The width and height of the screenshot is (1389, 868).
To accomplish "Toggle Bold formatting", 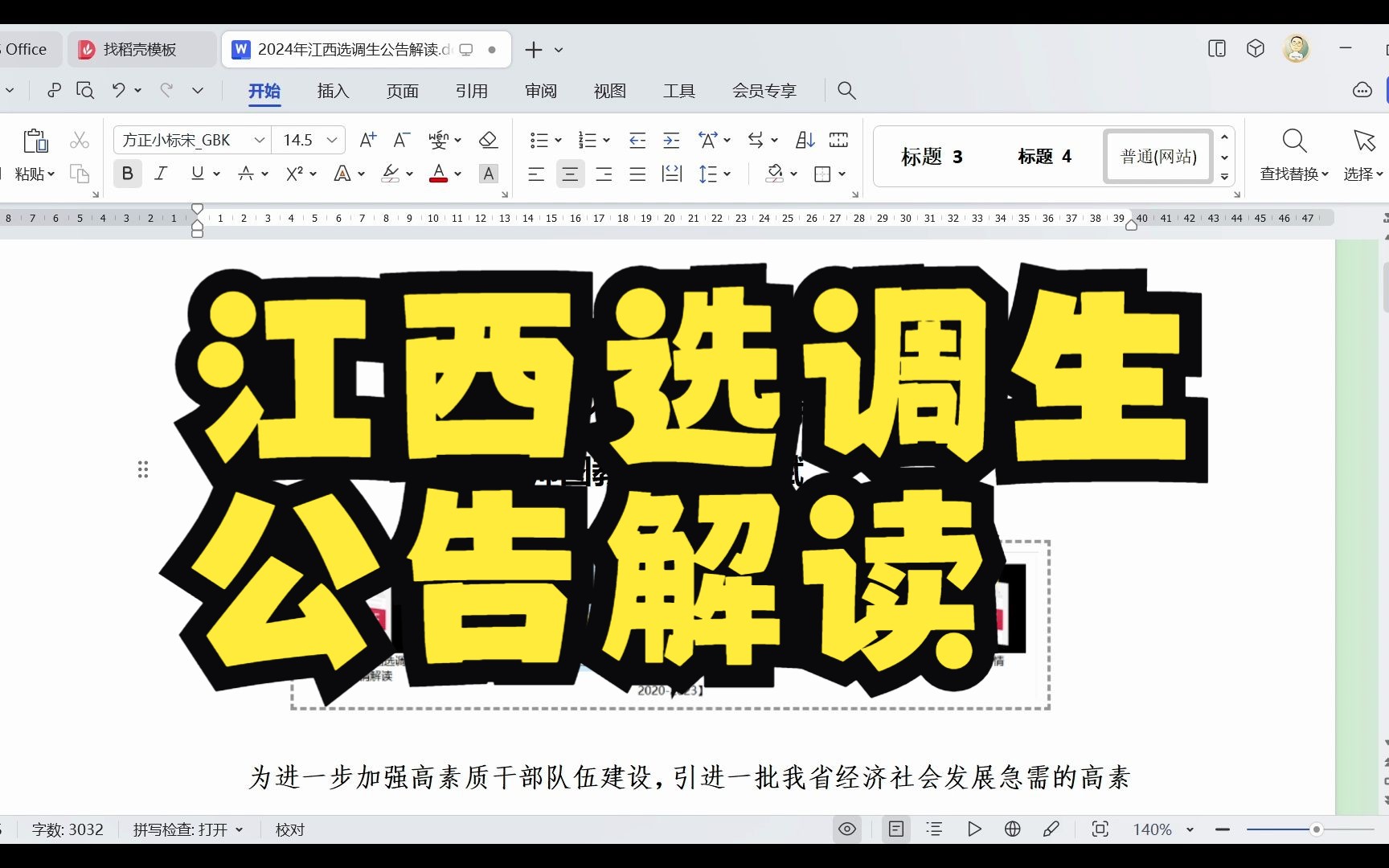I will click(x=127, y=174).
